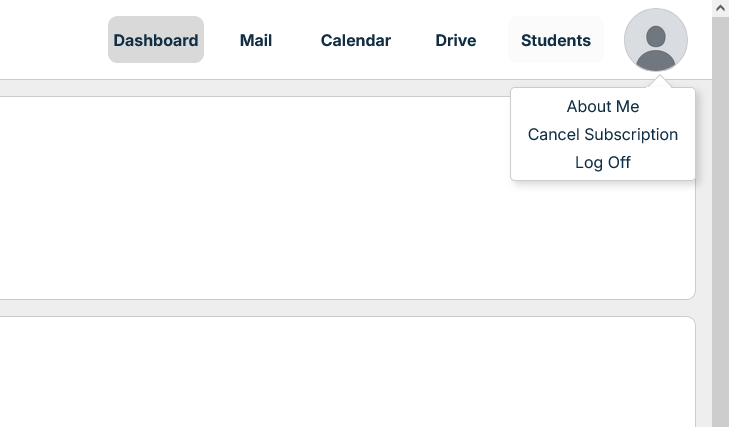Click Log Off in profile menu
Screen dimensions: 729x427
[603, 162]
